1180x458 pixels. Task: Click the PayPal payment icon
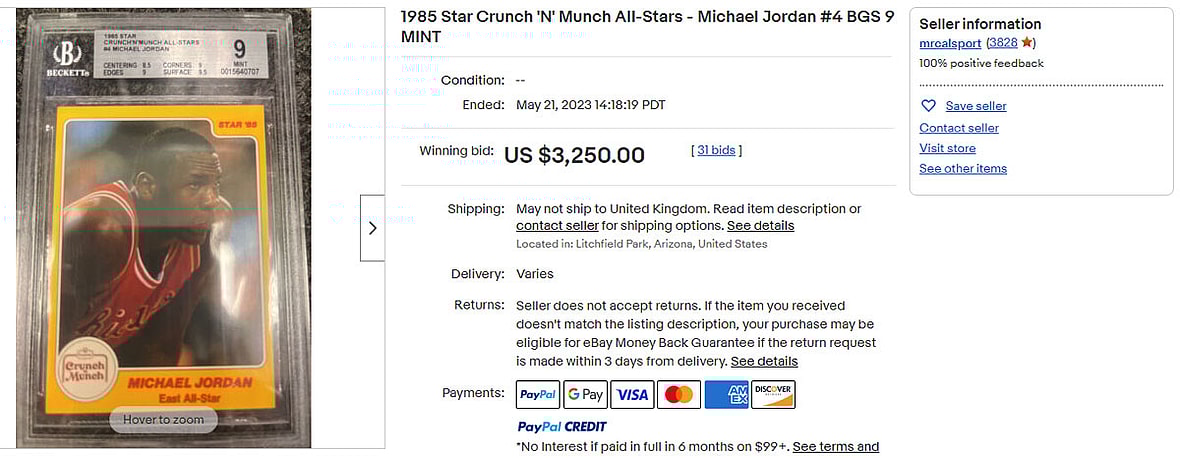(538, 395)
